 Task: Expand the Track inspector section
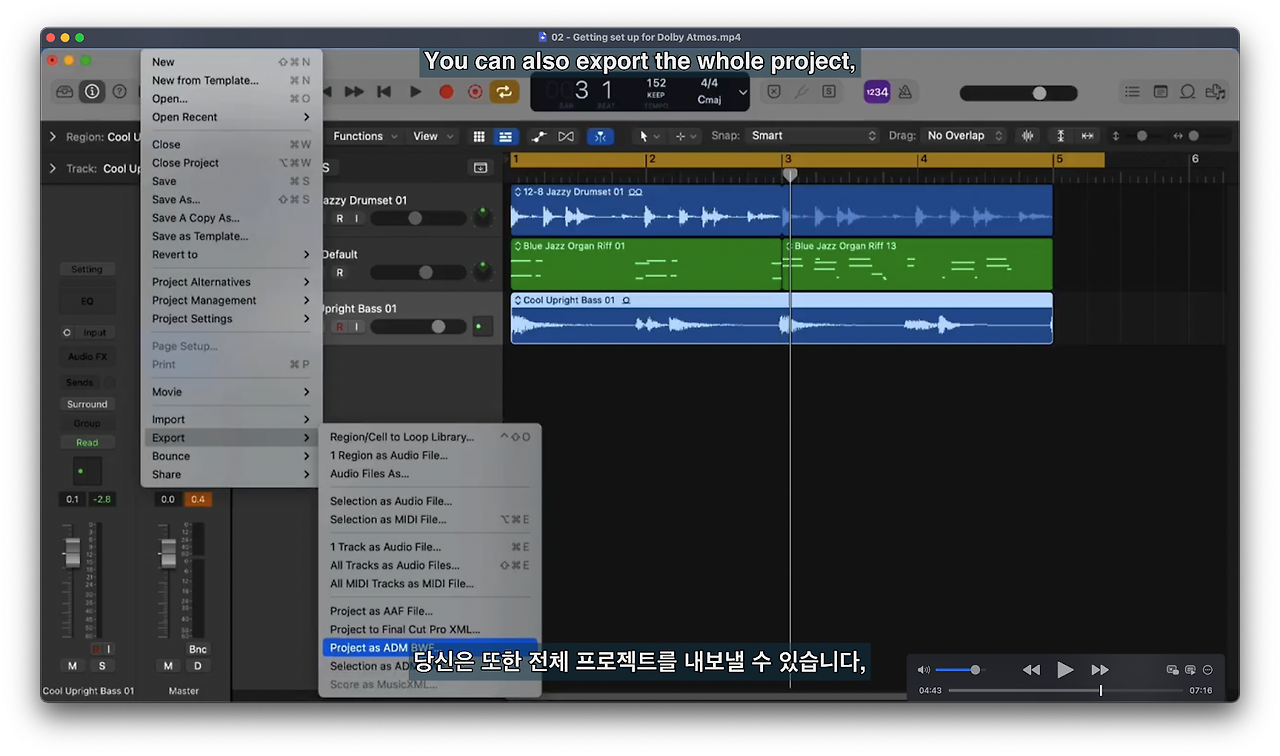[53, 168]
